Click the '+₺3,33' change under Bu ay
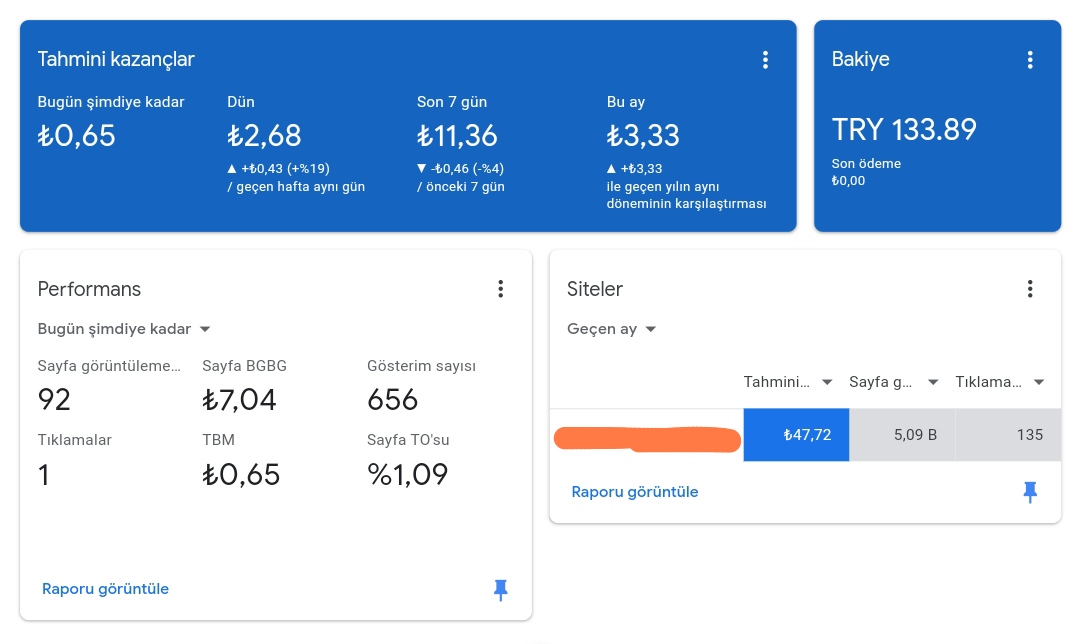Image resolution: width=1080 pixels, height=644 pixels. [x=634, y=168]
